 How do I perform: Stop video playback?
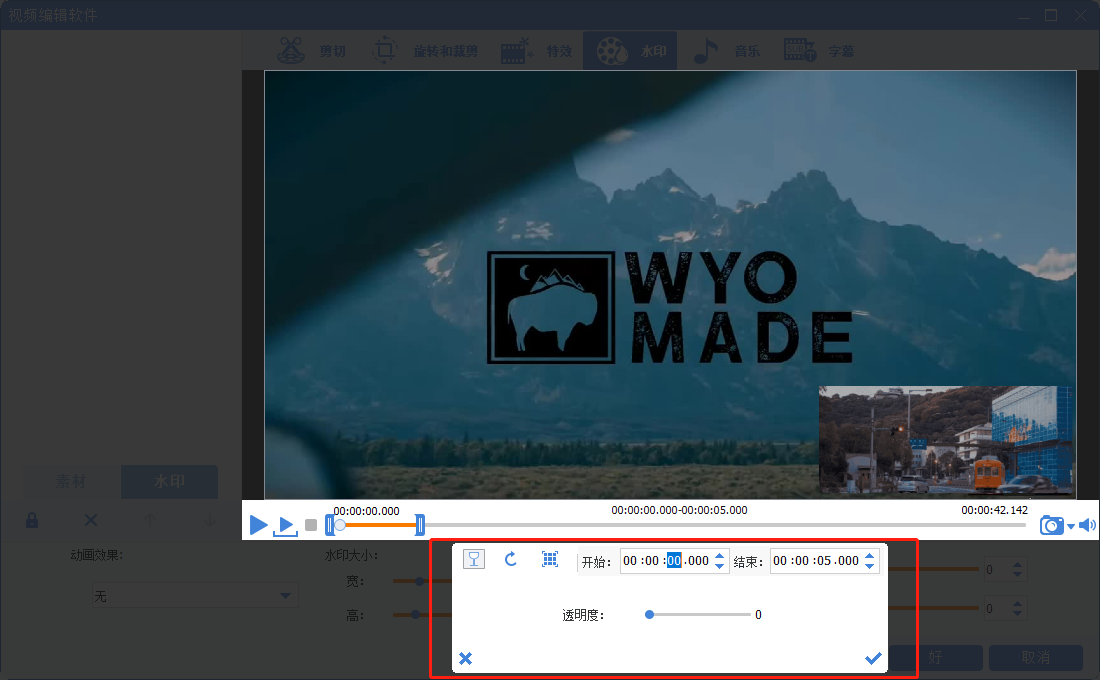tap(311, 525)
